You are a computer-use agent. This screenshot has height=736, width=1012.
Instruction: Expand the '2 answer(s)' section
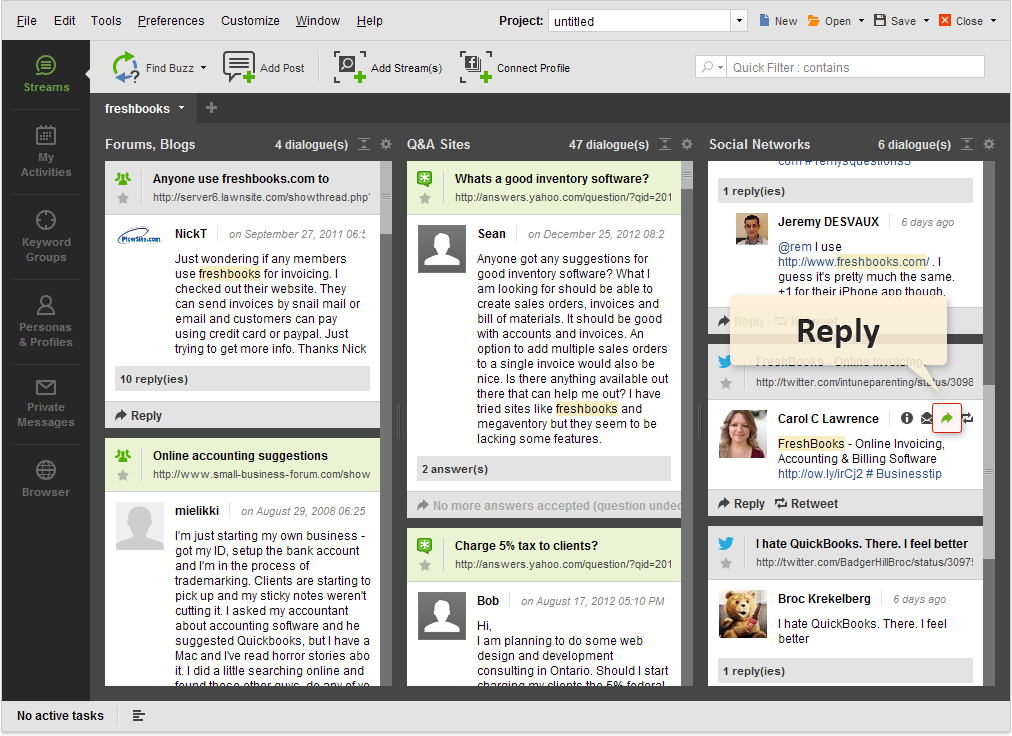point(544,469)
